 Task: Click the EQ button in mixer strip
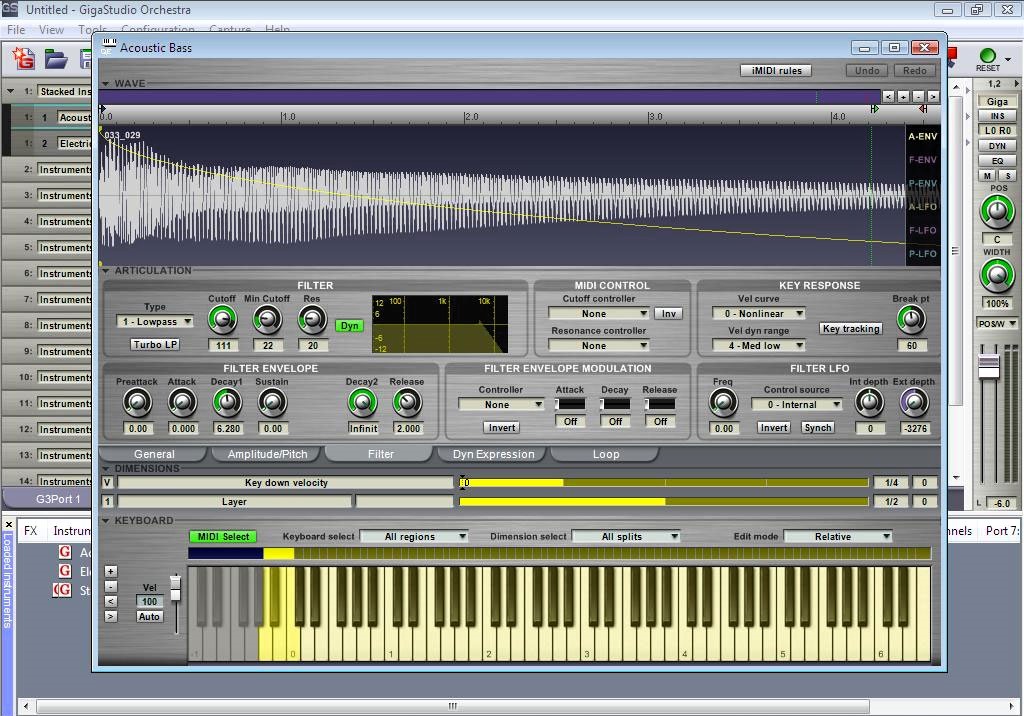(997, 161)
